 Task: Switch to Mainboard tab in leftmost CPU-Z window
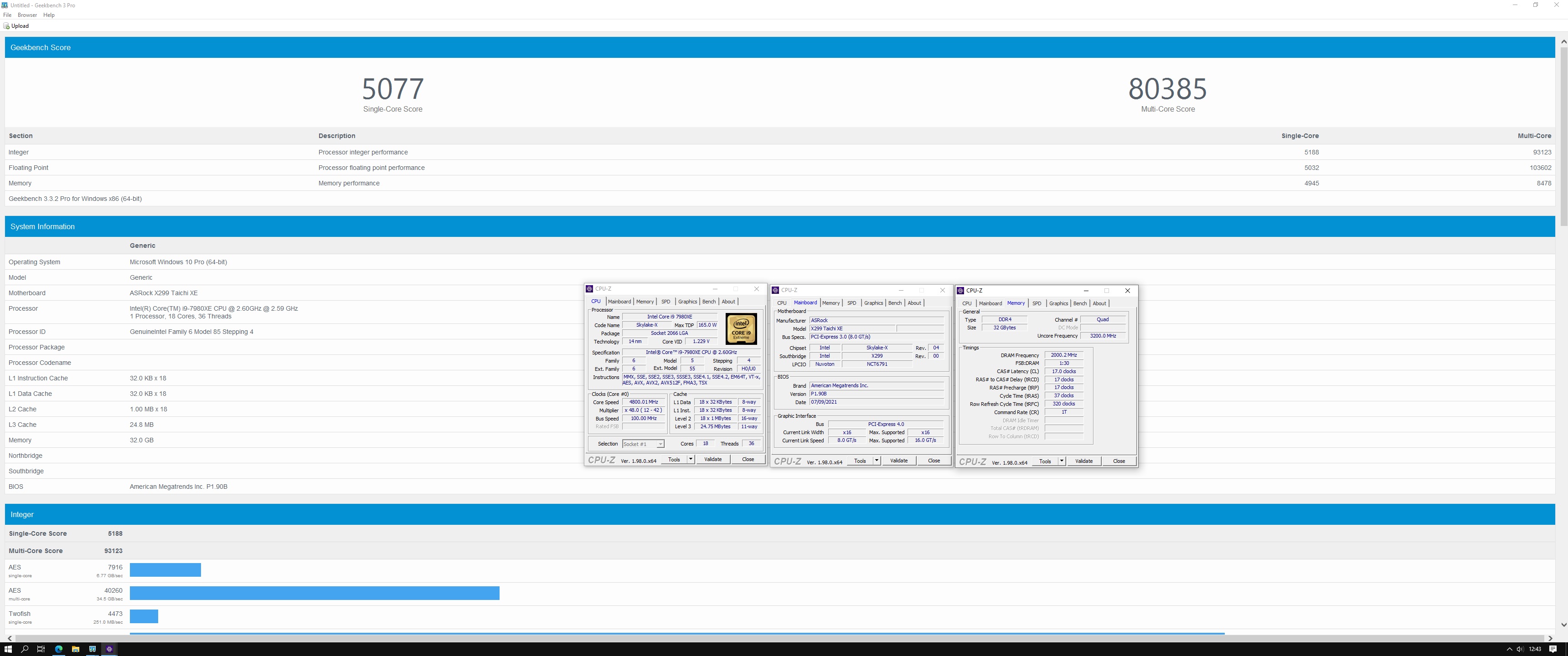pyautogui.click(x=619, y=302)
